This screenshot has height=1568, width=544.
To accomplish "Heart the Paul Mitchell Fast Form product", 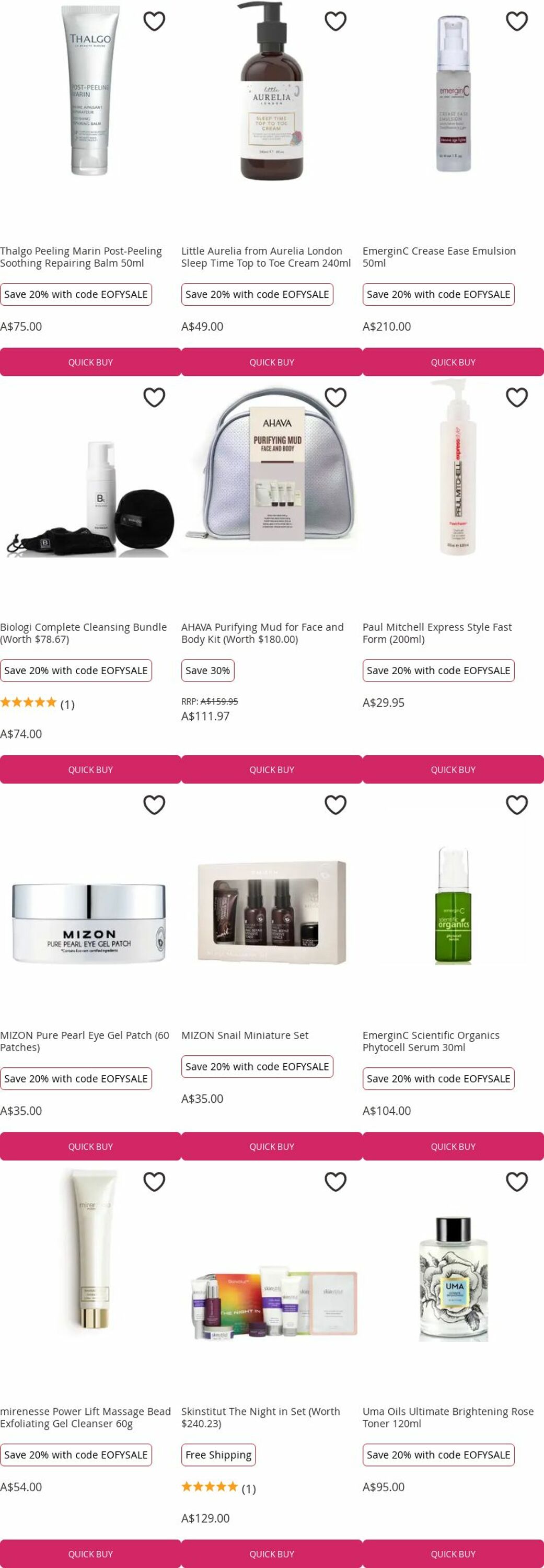I will [x=517, y=397].
